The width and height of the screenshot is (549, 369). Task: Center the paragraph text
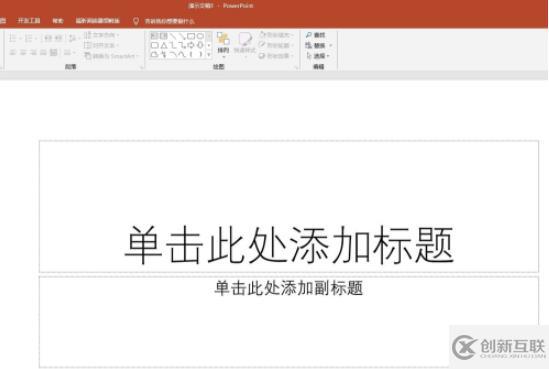[23, 53]
